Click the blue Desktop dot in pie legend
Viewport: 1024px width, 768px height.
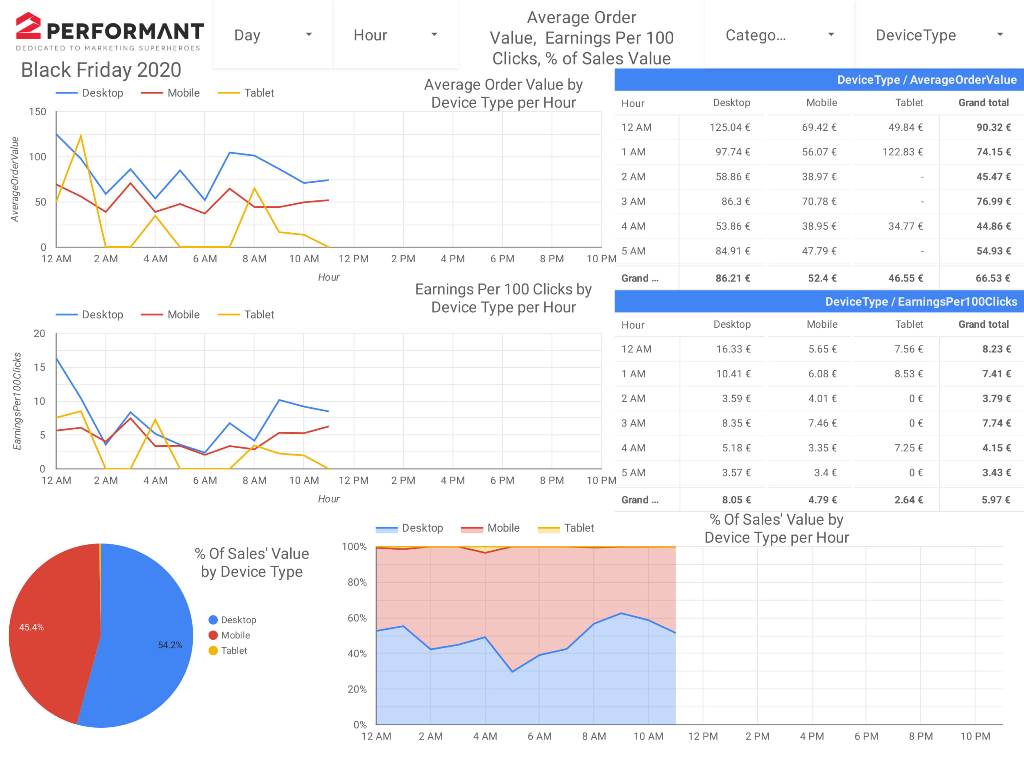(x=213, y=620)
